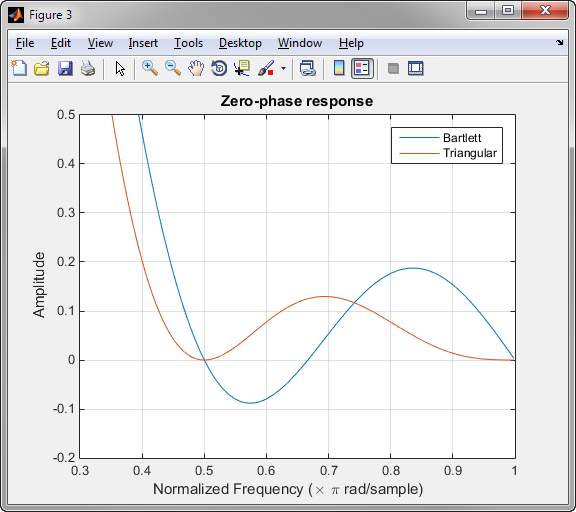Click the Show Plot Tools icon
The image size is (576, 512).
(x=415, y=68)
